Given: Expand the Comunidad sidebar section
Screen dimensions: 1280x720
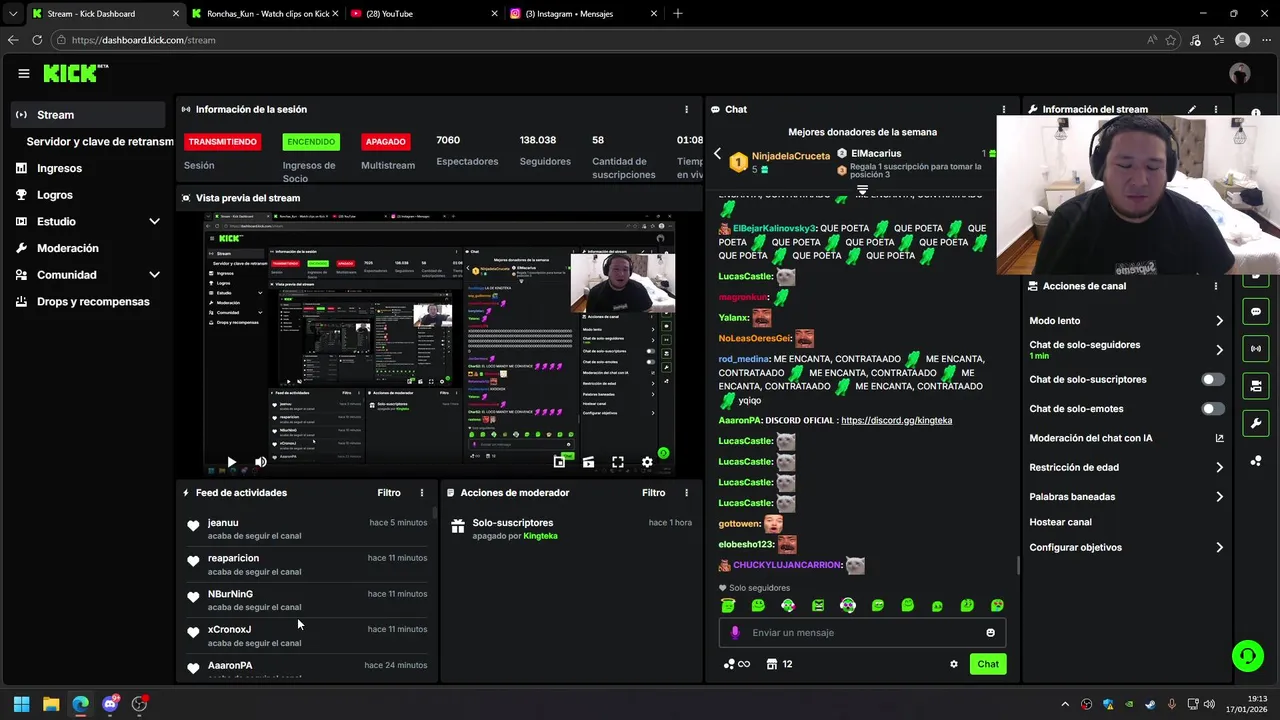Looking at the screenshot, I should click(x=154, y=275).
